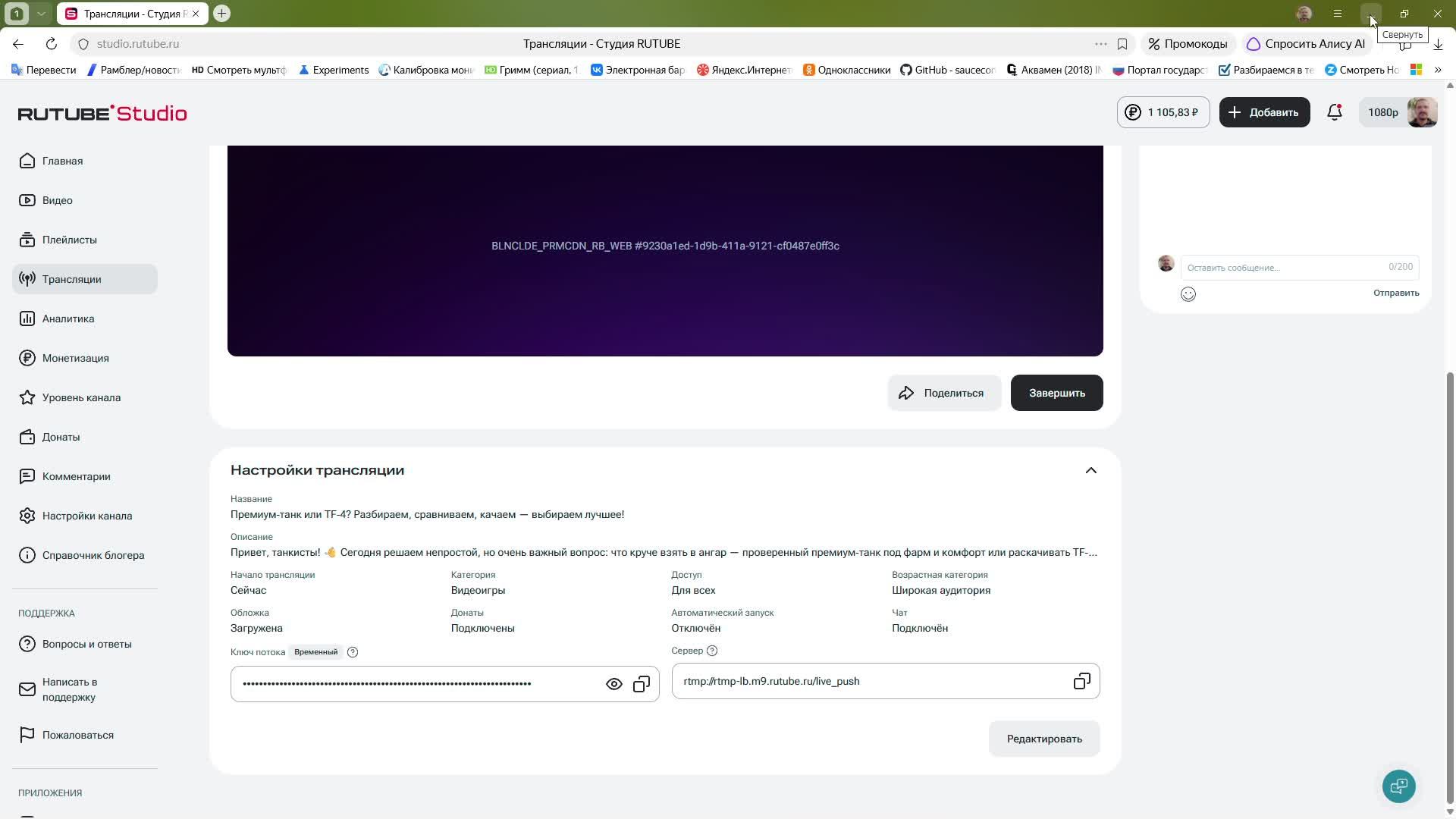Open Перевести bookmark

(x=44, y=70)
